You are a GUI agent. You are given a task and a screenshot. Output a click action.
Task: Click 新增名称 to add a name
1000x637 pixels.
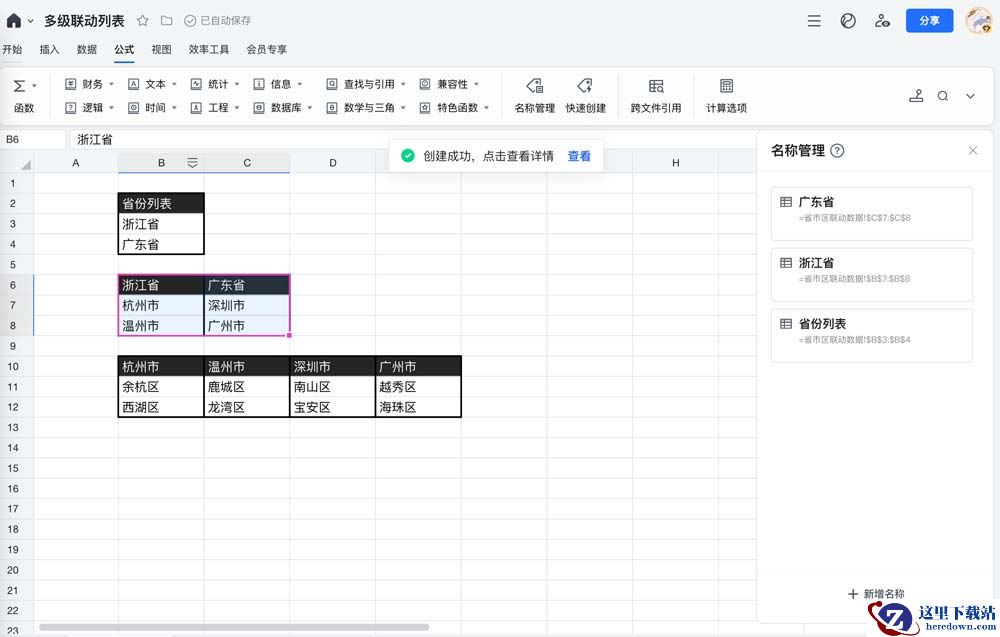876,594
